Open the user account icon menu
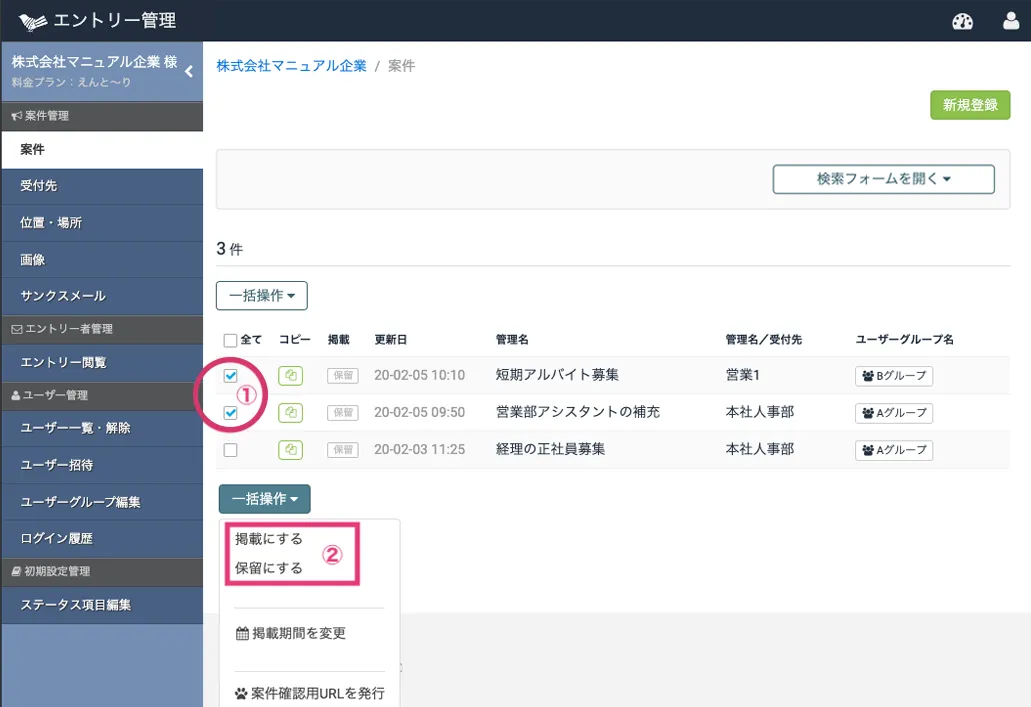The width and height of the screenshot is (1031, 707). coord(1011,21)
